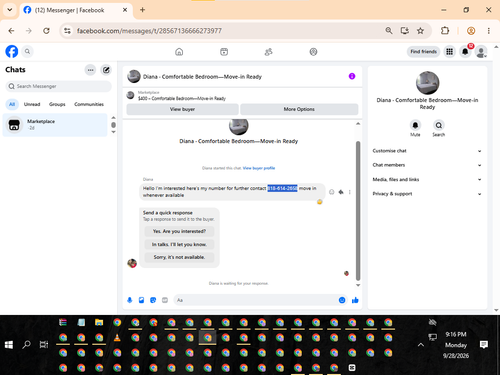Expand Privacy & support section
The width and height of the screenshot is (500, 375).
tap(427, 194)
